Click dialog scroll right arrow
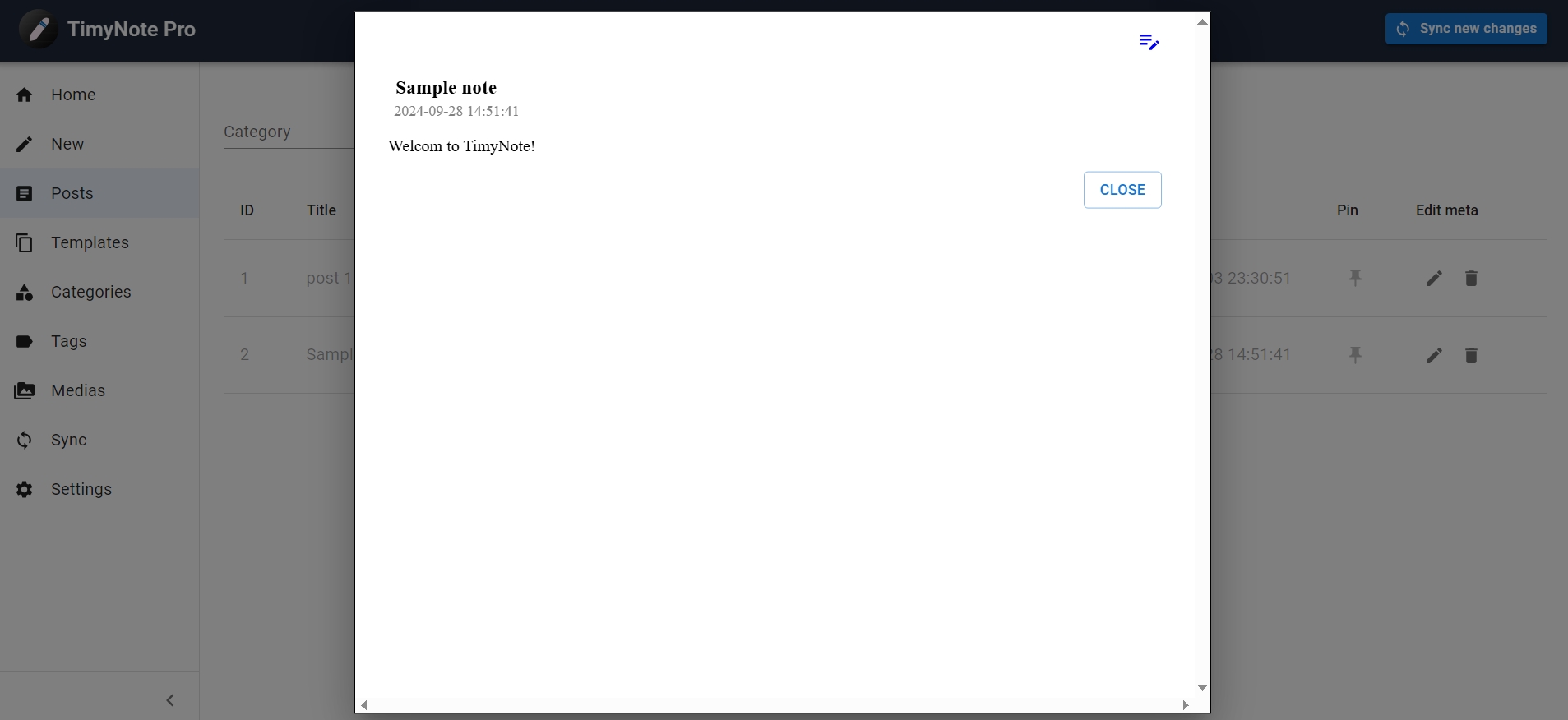1568x720 pixels. (x=1185, y=705)
